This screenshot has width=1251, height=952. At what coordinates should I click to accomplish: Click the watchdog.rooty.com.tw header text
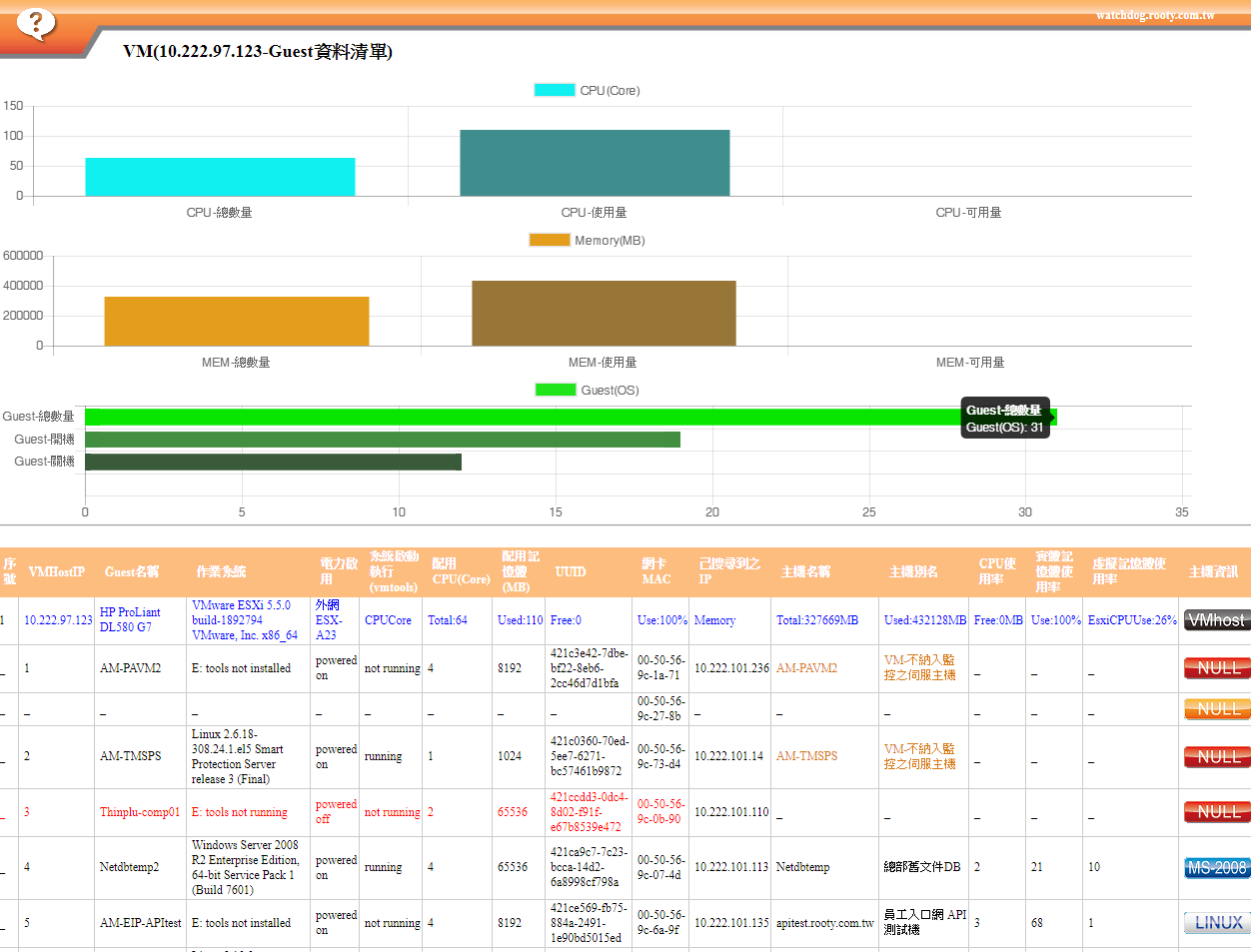point(1155,15)
